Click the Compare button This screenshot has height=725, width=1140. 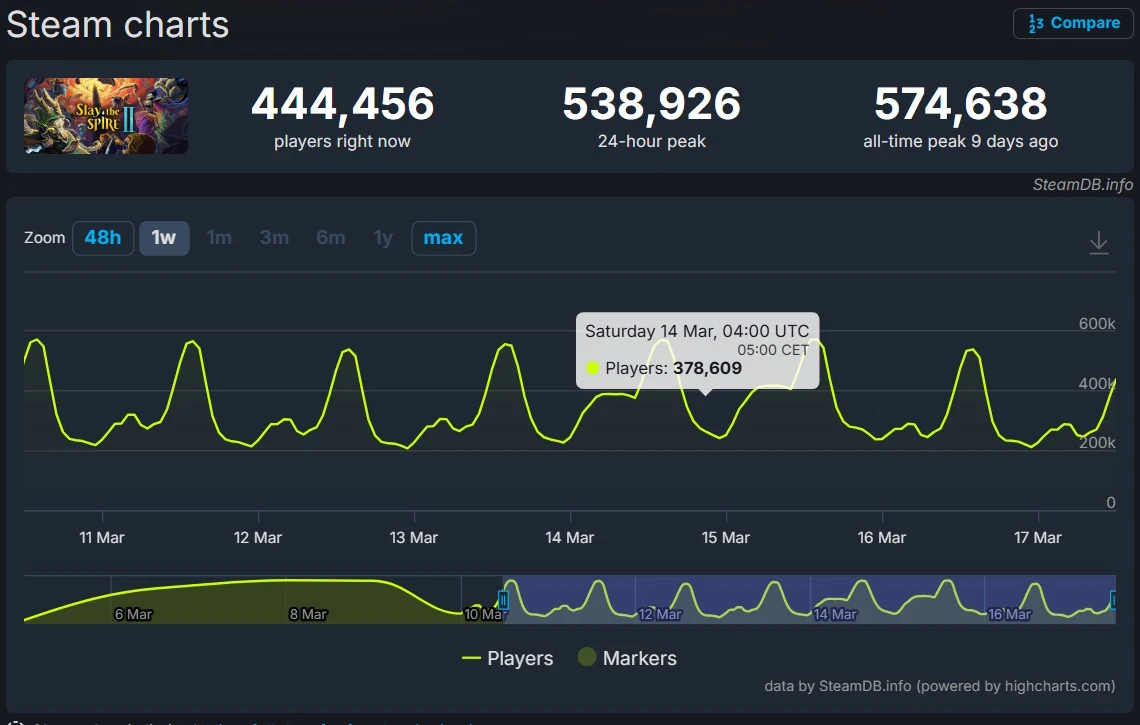(x=1073, y=23)
